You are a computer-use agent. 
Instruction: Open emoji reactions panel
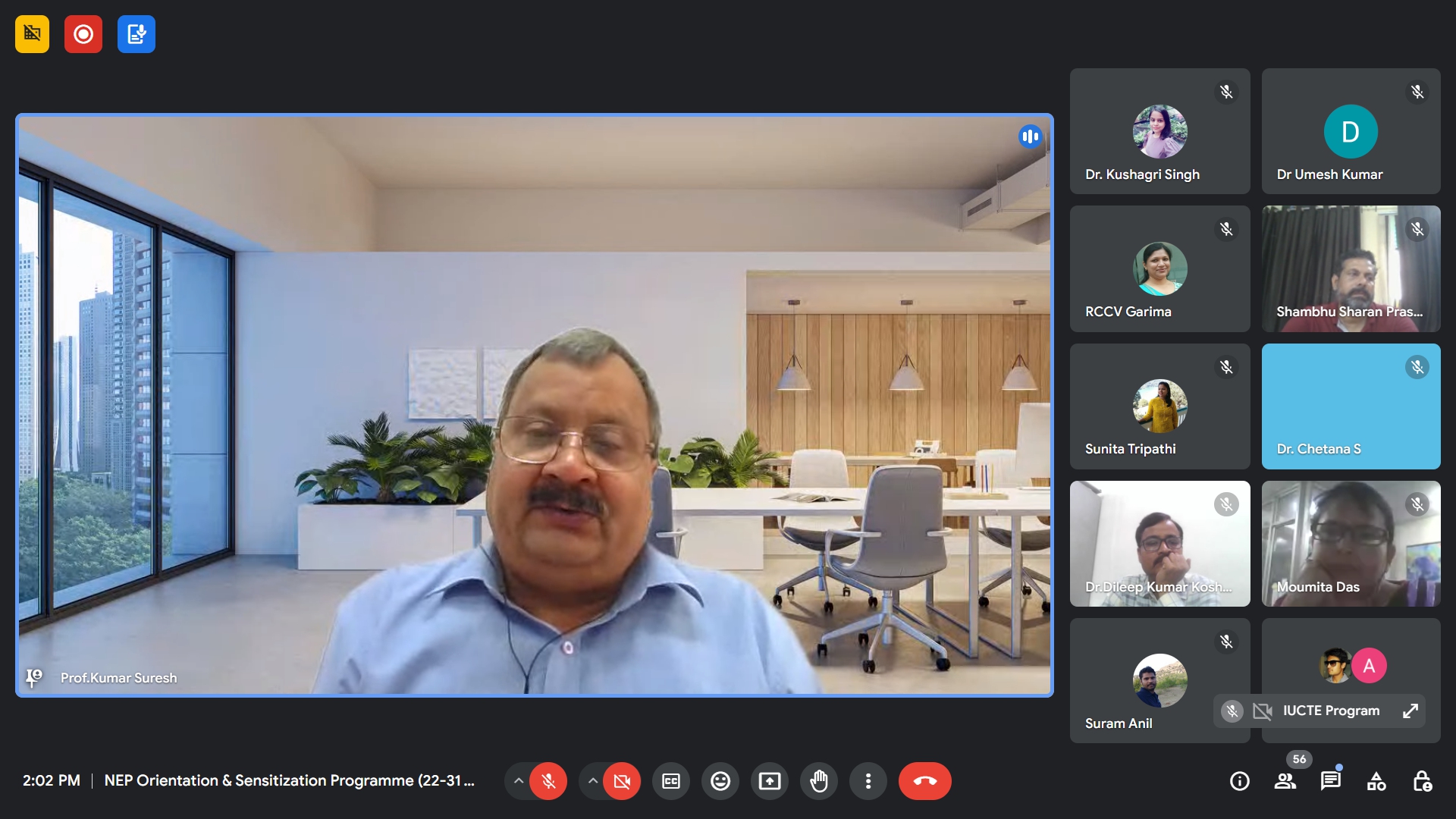(720, 781)
